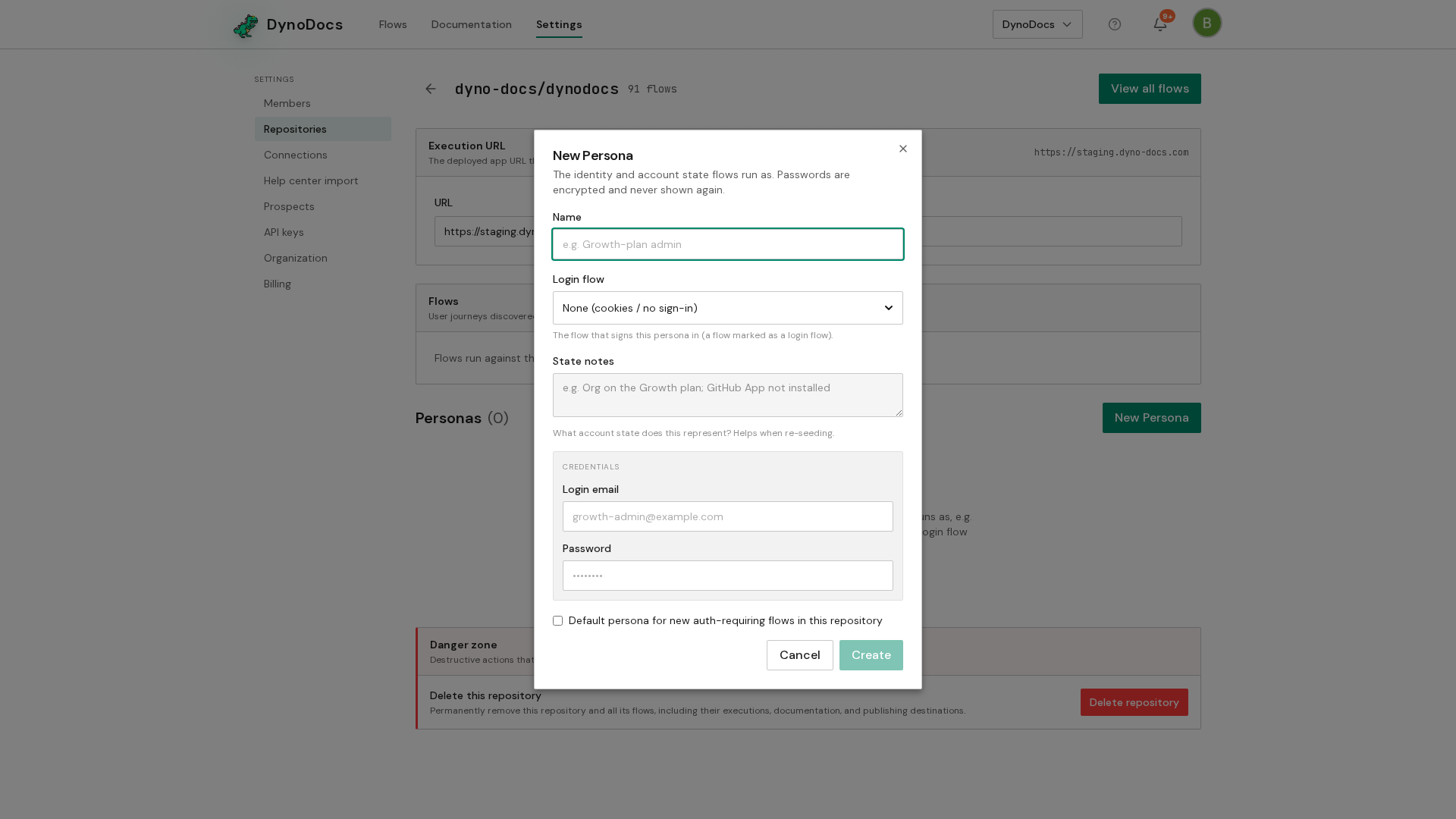
Task: Click the View all flows button
Action: [1150, 89]
